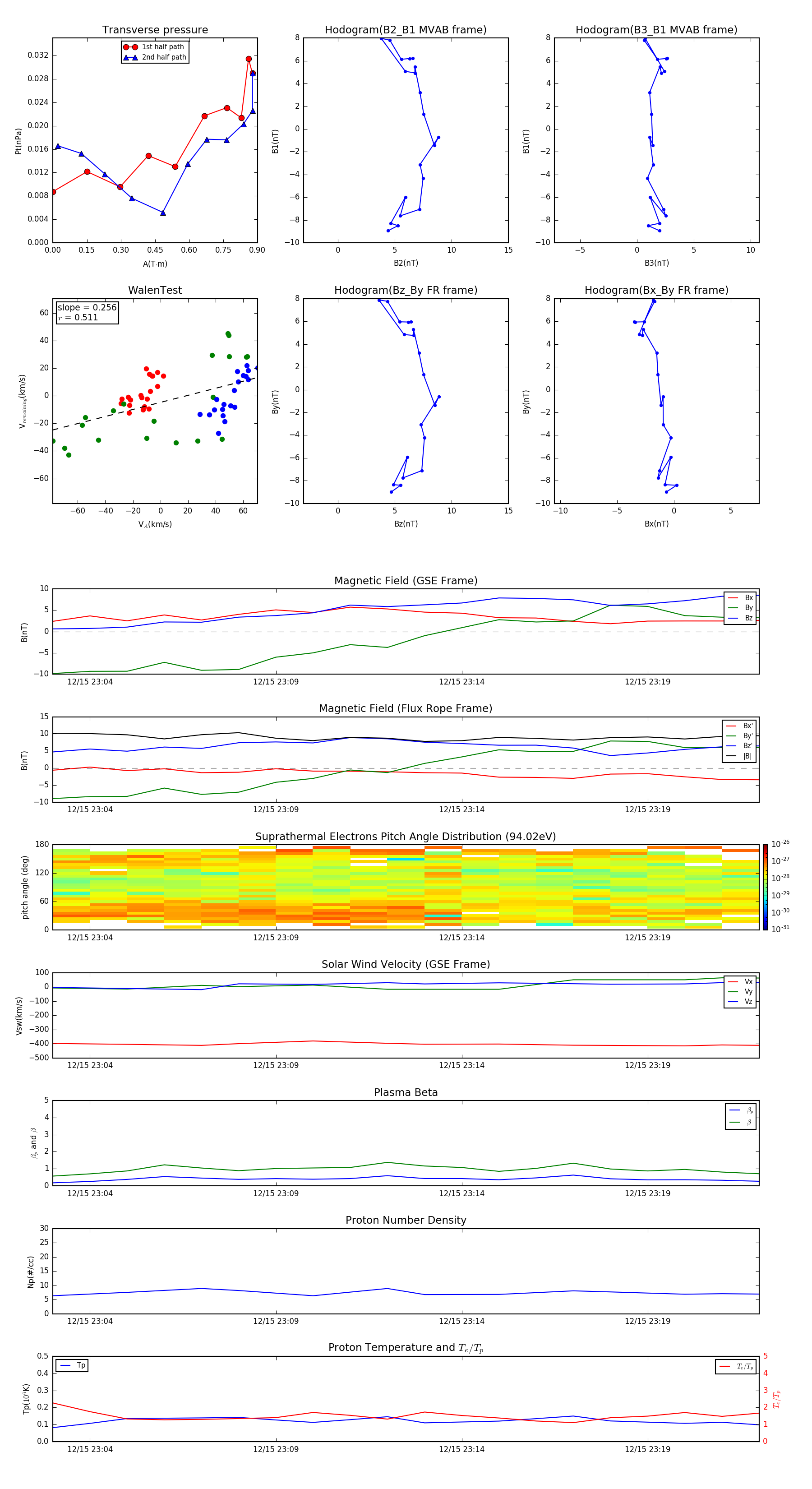Click the 'Vsw(km/s)' axis label
812x1489 pixels.
pos(18,1015)
